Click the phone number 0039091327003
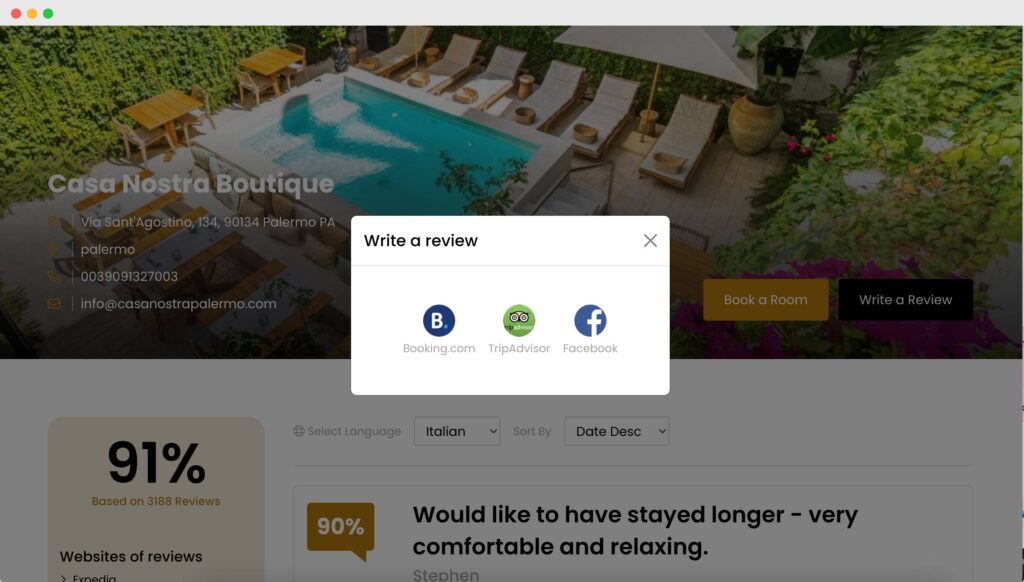The width and height of the screenshot is (1024, 582). (x=129, y=276)
